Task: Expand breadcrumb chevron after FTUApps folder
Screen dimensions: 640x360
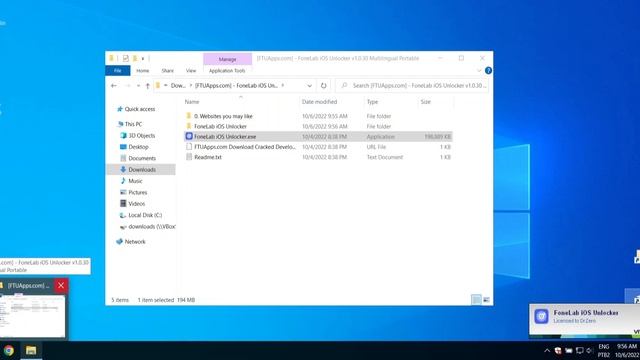Action: coord(282,86)
